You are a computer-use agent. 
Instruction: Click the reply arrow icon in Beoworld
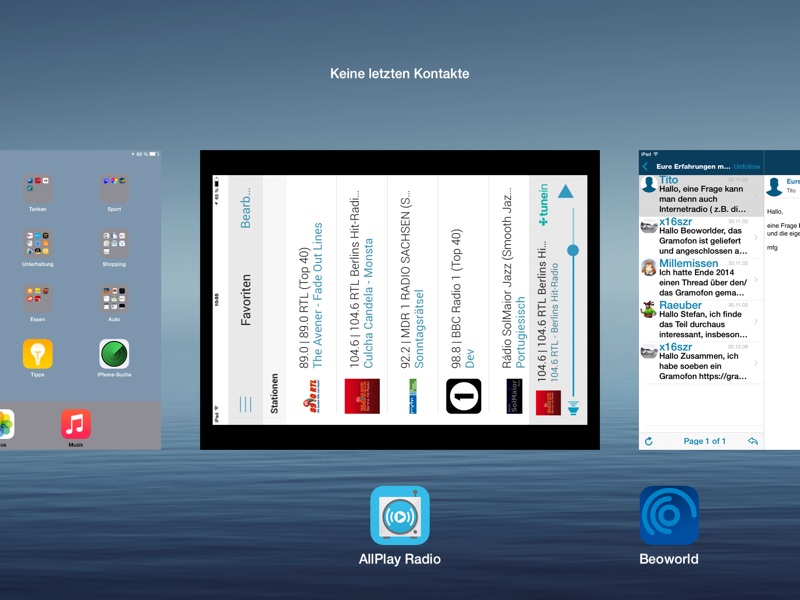pos(753,441)
